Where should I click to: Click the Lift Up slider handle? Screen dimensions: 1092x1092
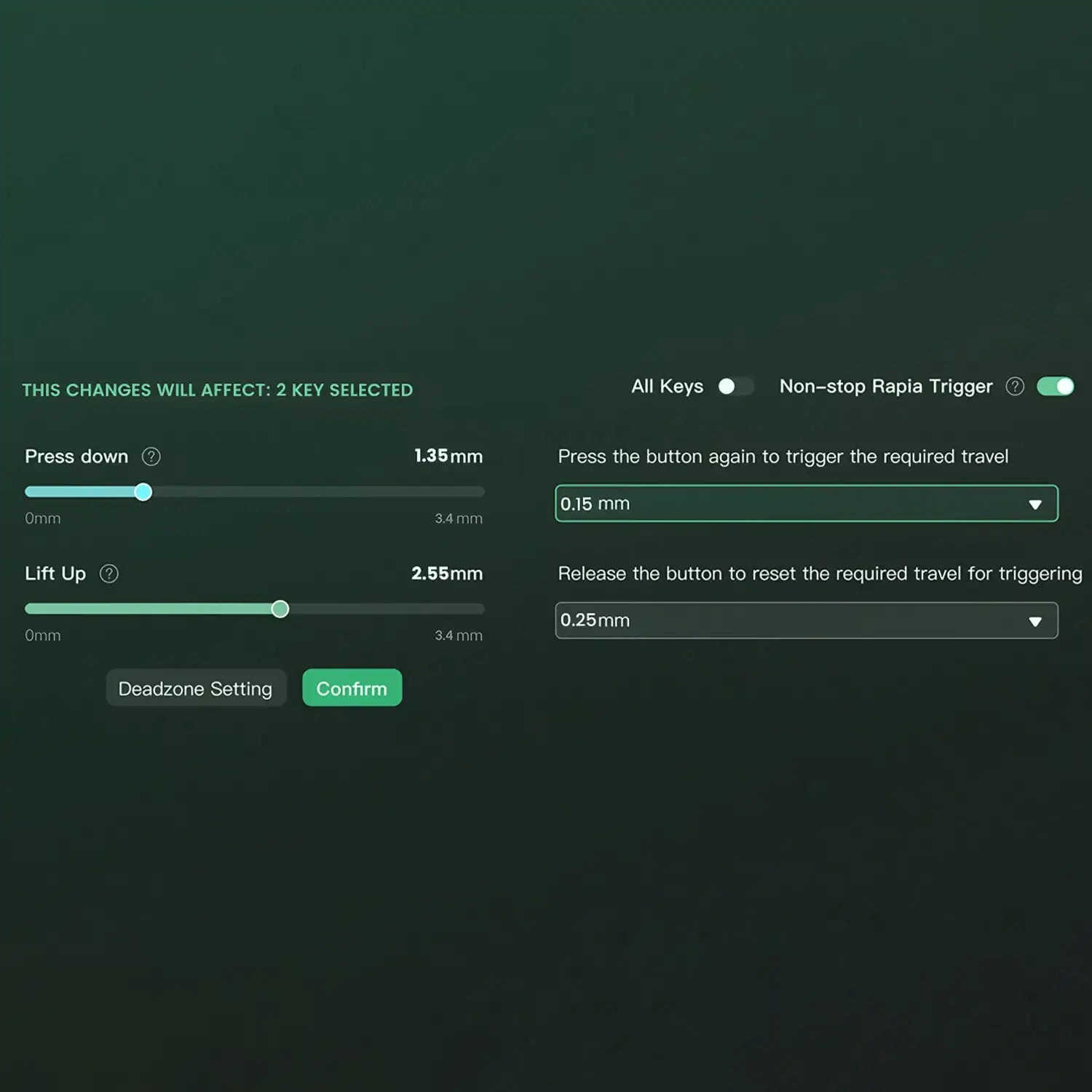(x=280, y=609)
